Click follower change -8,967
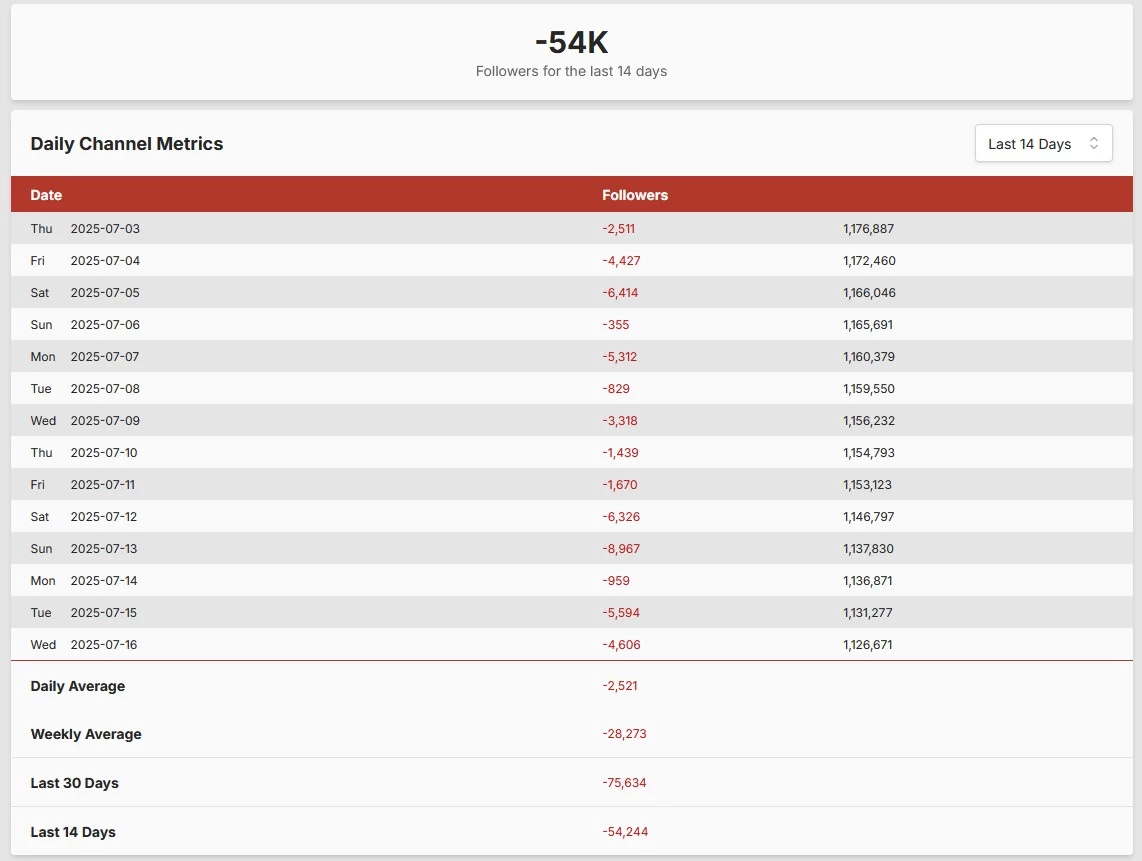This screenshot has height=861, width=1142. point(621,549)
